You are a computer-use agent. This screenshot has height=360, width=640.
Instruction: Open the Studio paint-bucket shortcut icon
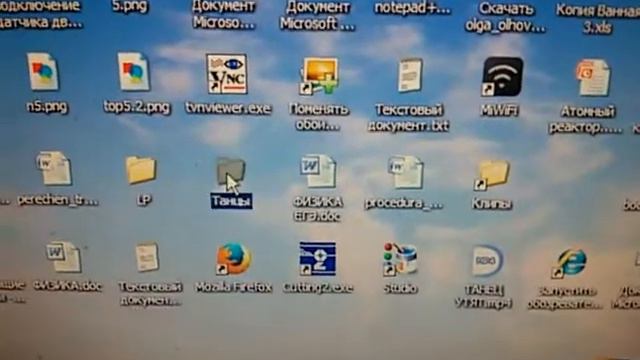(400, 260)
